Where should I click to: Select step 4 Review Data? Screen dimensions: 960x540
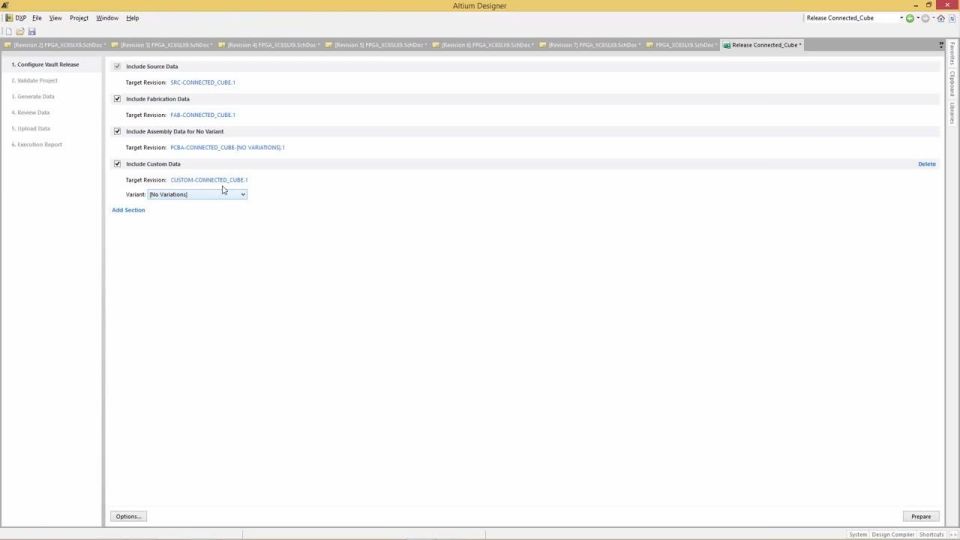tap(31, 112)
